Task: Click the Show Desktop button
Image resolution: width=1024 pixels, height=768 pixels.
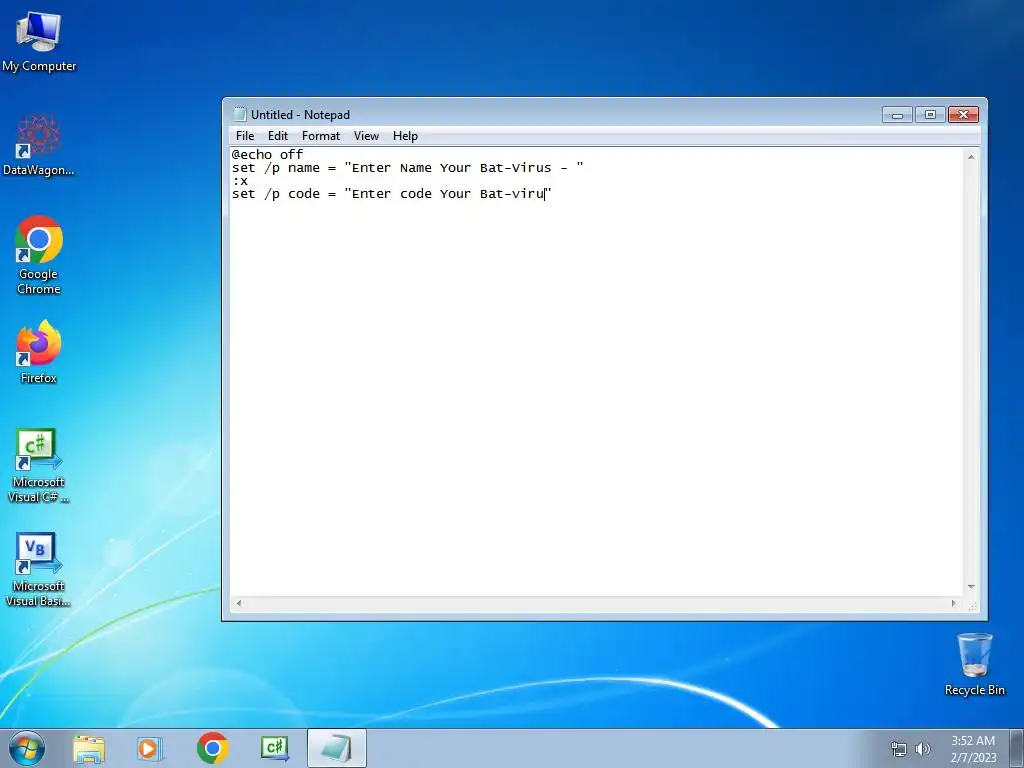Action: [1017, 748]
